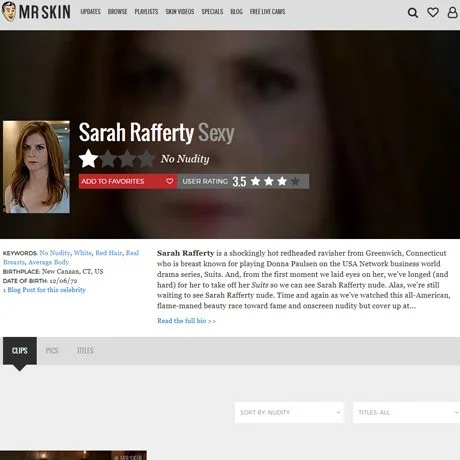Click heart icon in Add to Favorites
The height and width of the screenshot is (460, 460).
(169, 181)
